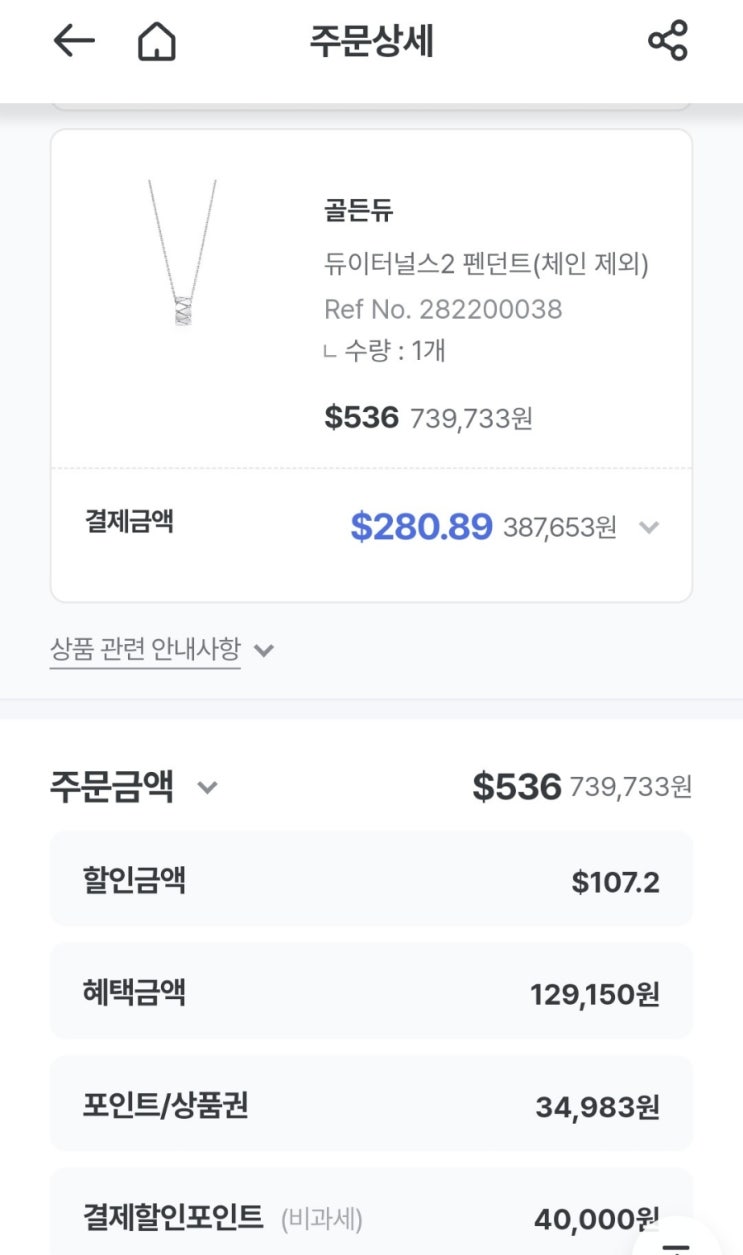Click chevron beside 상품 관련 안내사항
Screen dimensions: 743x1255
pyautogui.click(x=264, y=651)
